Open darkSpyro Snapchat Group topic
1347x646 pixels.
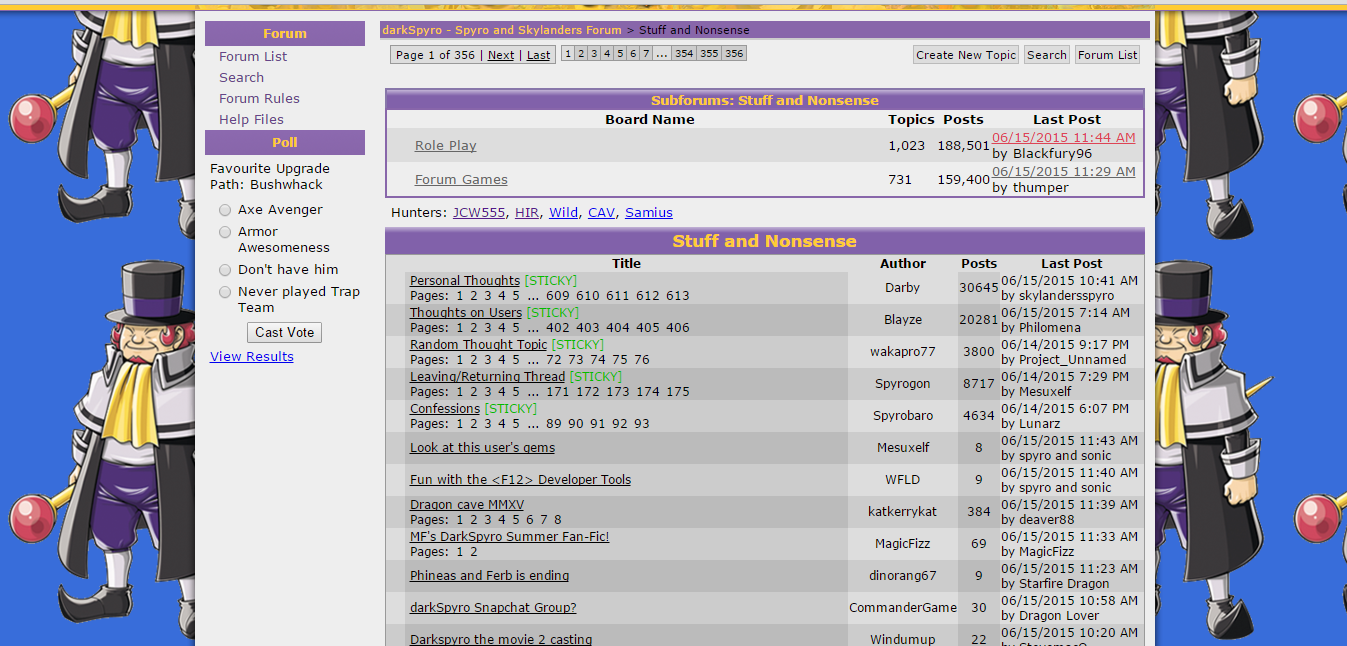(493, 608)
